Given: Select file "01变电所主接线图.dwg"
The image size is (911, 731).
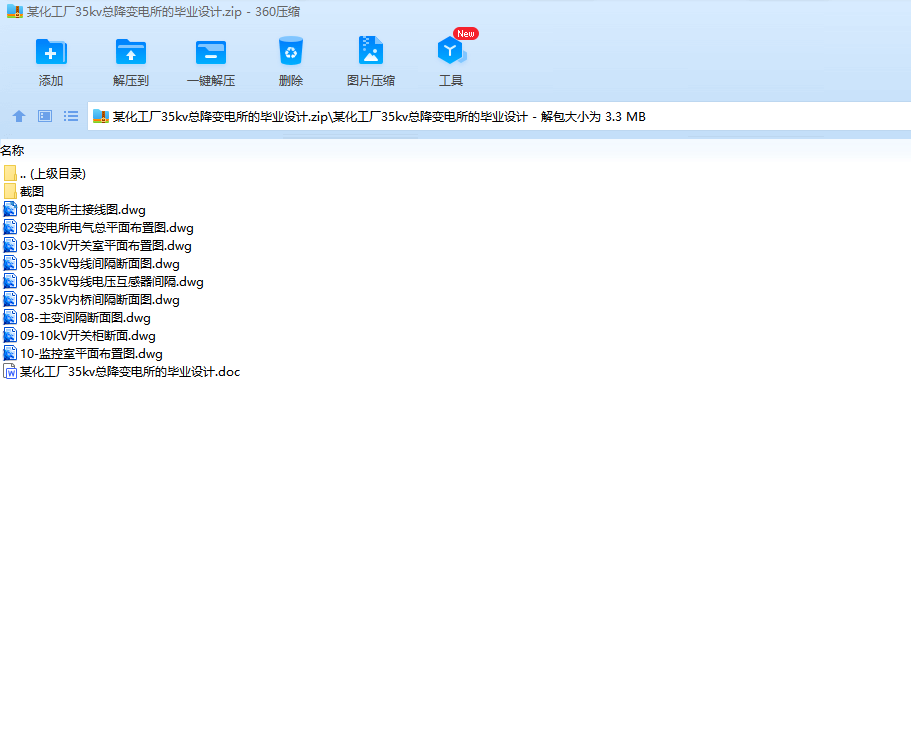Looking at the screenshot, I should coord(83,209).
